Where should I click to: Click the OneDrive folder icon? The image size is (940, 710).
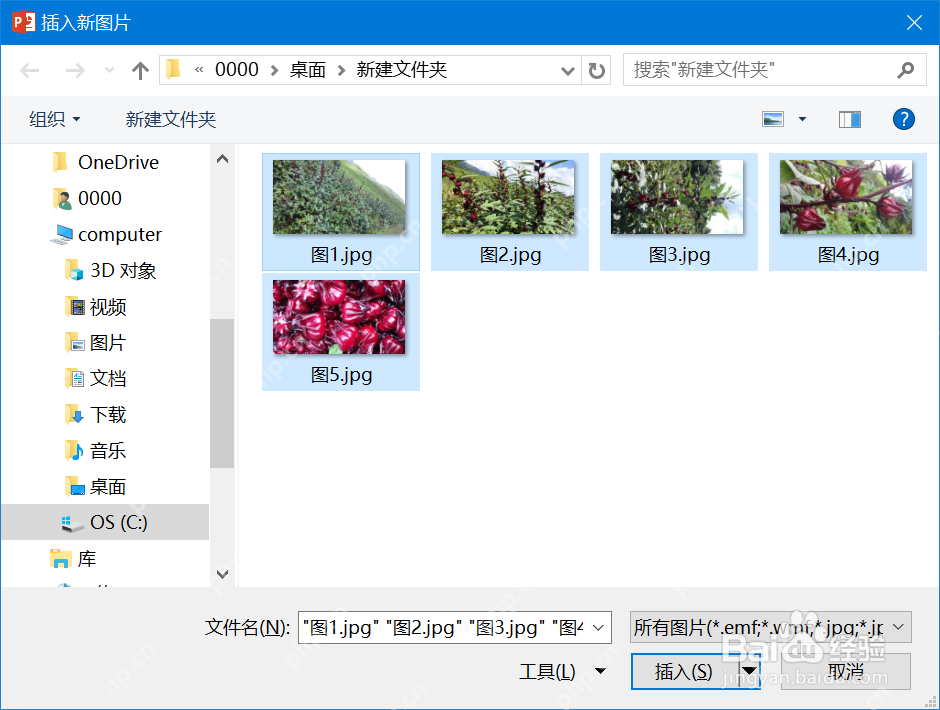[60, 162]
